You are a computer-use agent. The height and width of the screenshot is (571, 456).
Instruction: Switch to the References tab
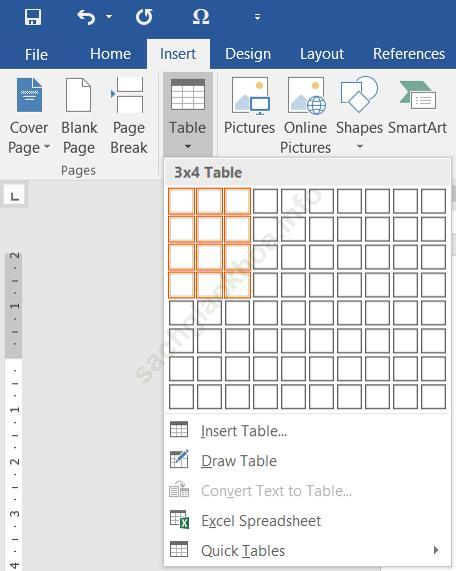click(409, 54)
